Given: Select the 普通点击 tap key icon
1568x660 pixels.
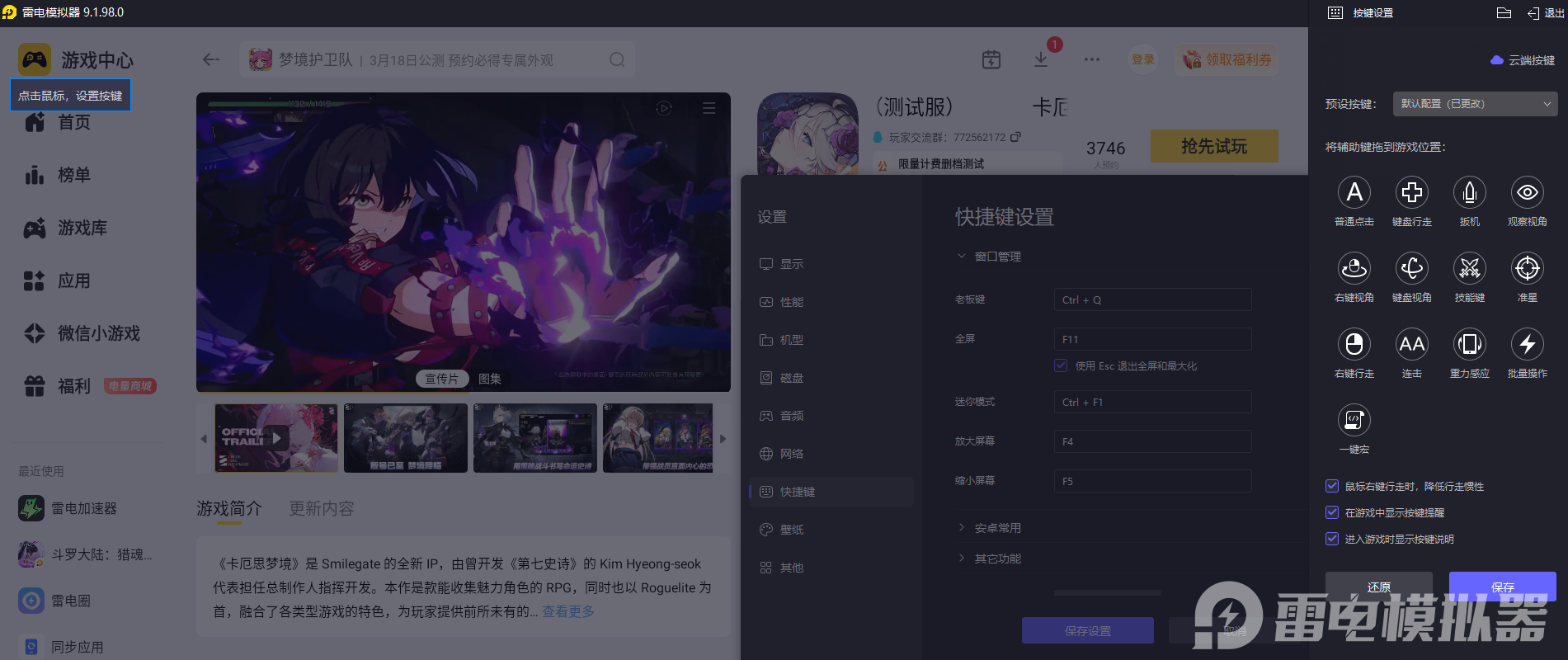Looking at the screenshot, I should click(x=1354, y=193).
